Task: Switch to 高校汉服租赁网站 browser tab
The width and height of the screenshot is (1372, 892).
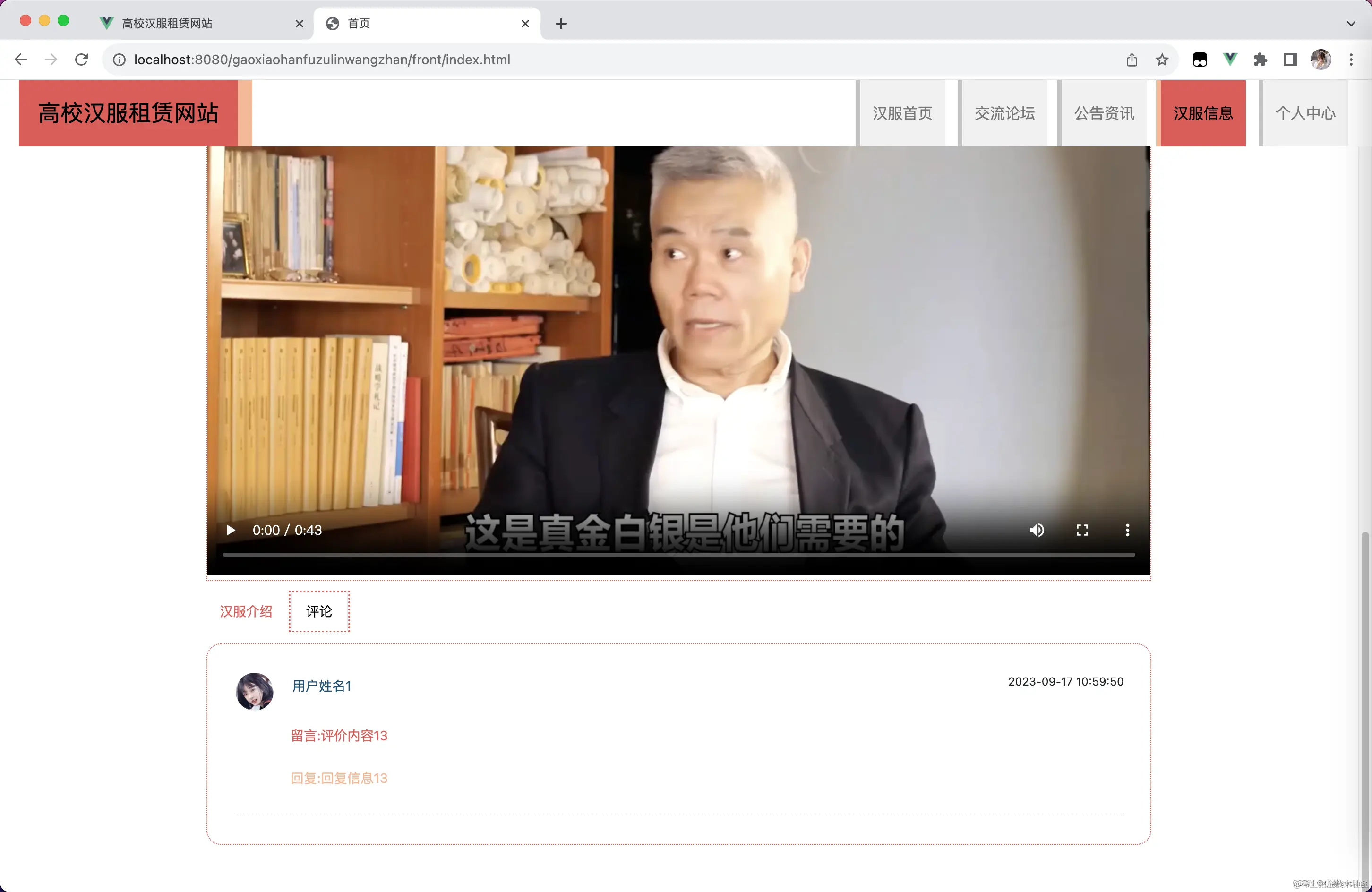Action: 167,24
